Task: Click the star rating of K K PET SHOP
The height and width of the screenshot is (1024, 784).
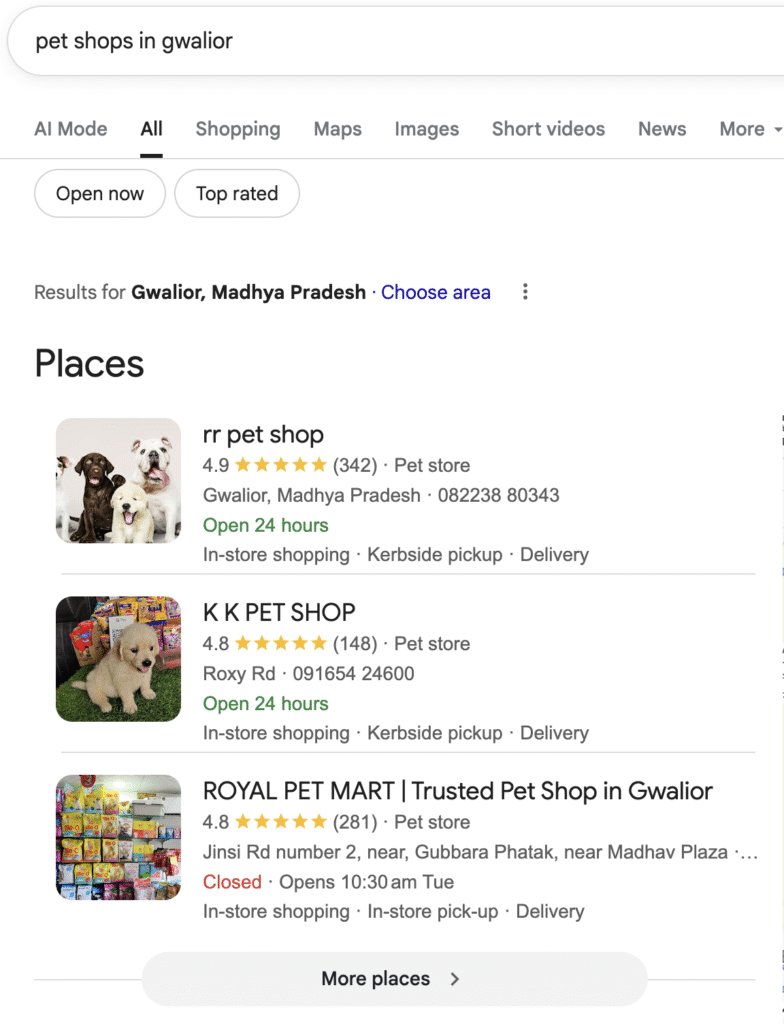Action: coord(280,643)
